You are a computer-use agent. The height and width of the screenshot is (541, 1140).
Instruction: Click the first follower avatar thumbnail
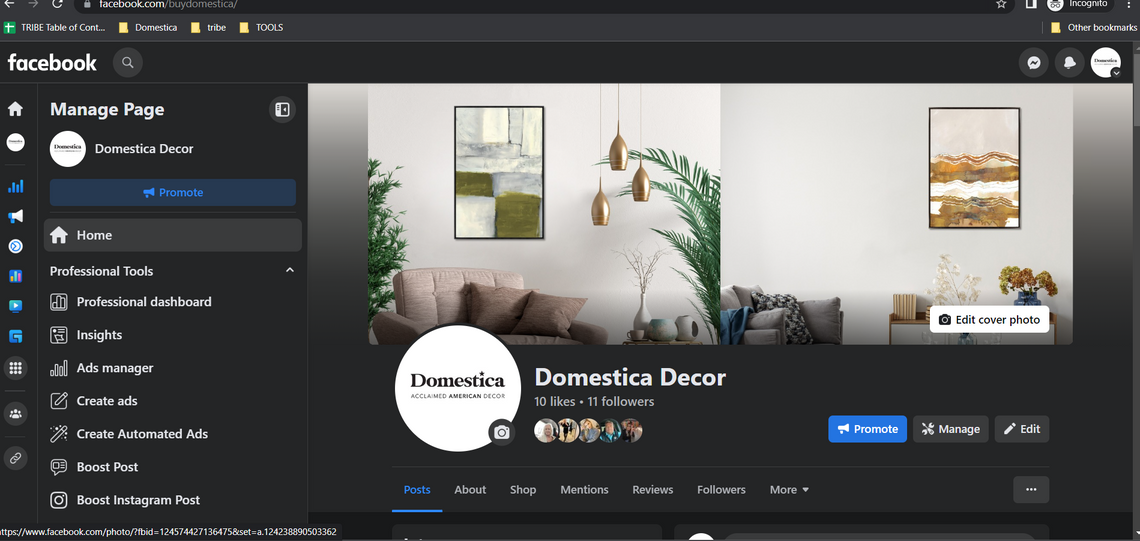pos(546,430)
